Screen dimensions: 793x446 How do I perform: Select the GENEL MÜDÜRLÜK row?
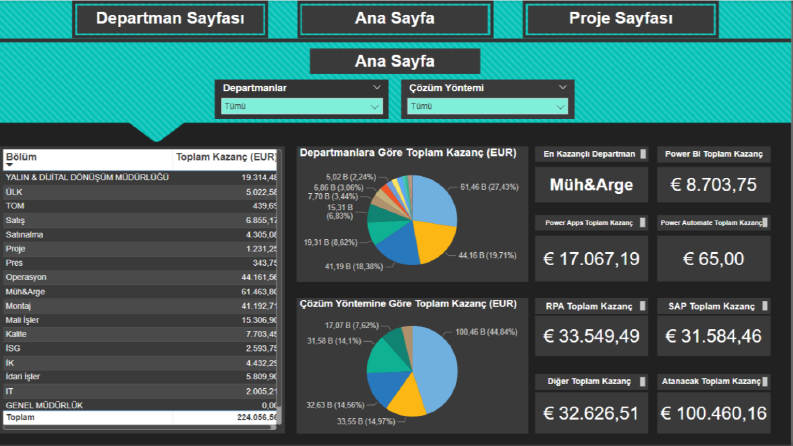[141, 405]
